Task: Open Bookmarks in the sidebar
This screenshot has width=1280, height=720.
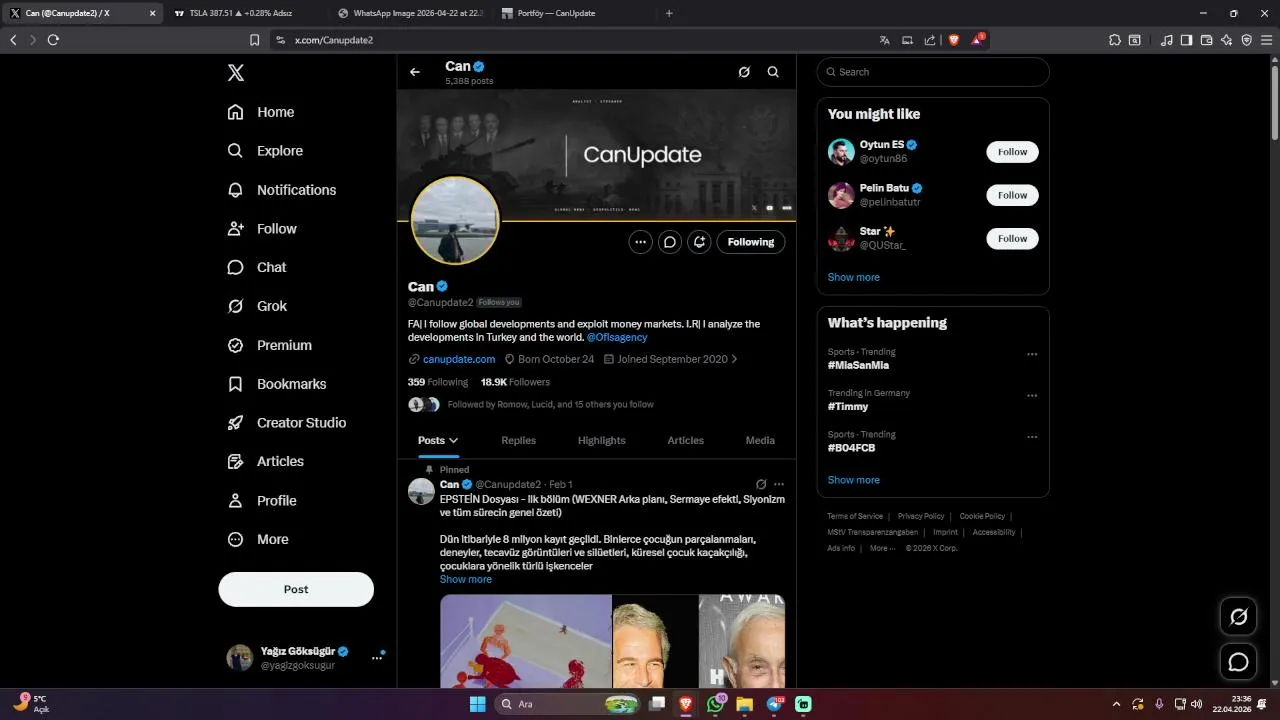Action: click(x=277, y=384)
